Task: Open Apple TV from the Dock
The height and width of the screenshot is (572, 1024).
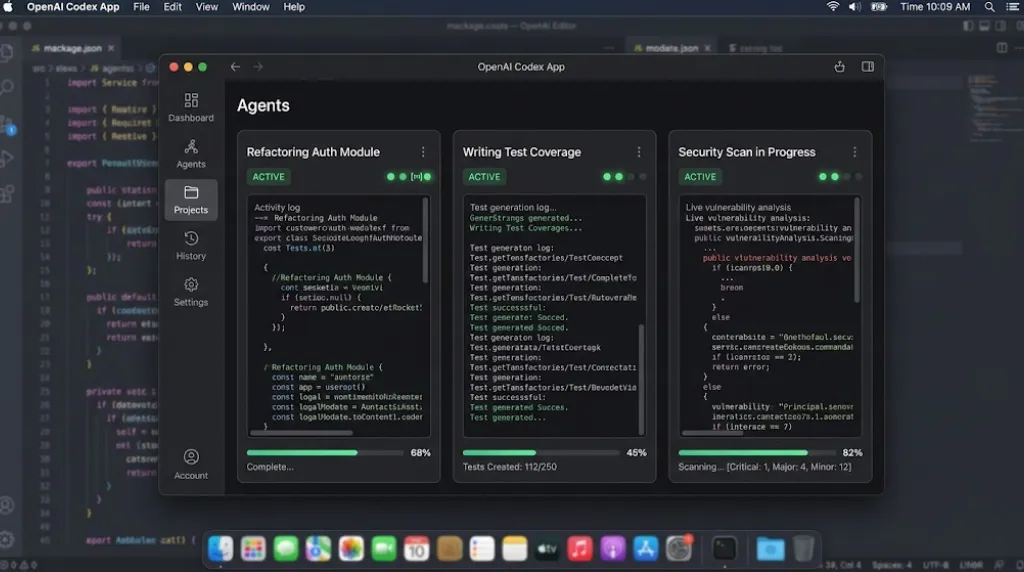Action: coord(547,548)
